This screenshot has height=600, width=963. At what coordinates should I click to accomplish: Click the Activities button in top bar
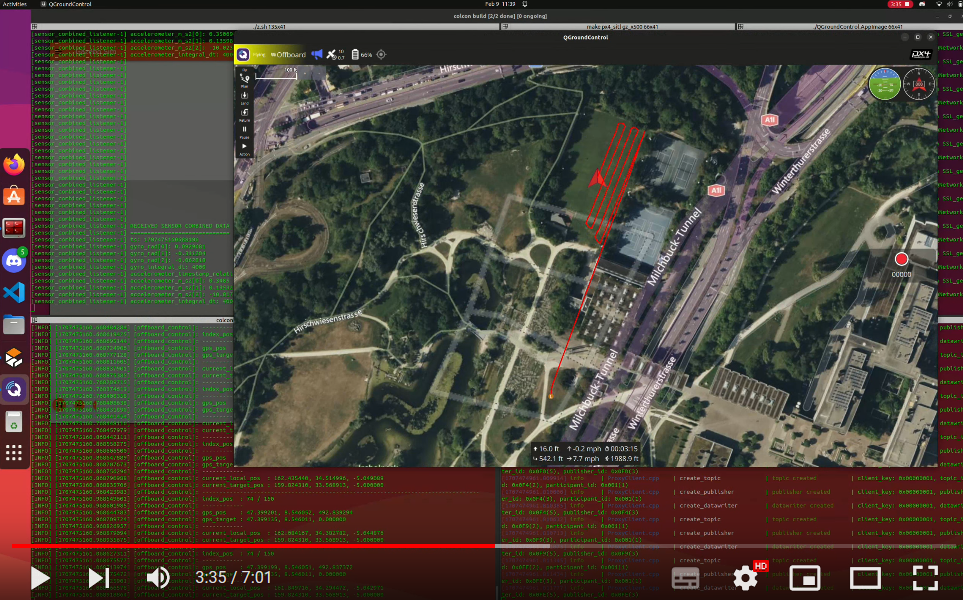[14, 4]
